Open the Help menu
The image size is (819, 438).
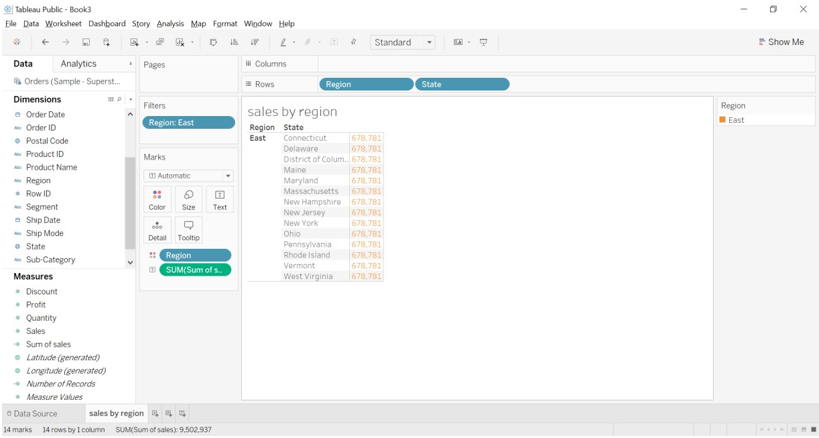pyautogui.click(x=287, y=23)
